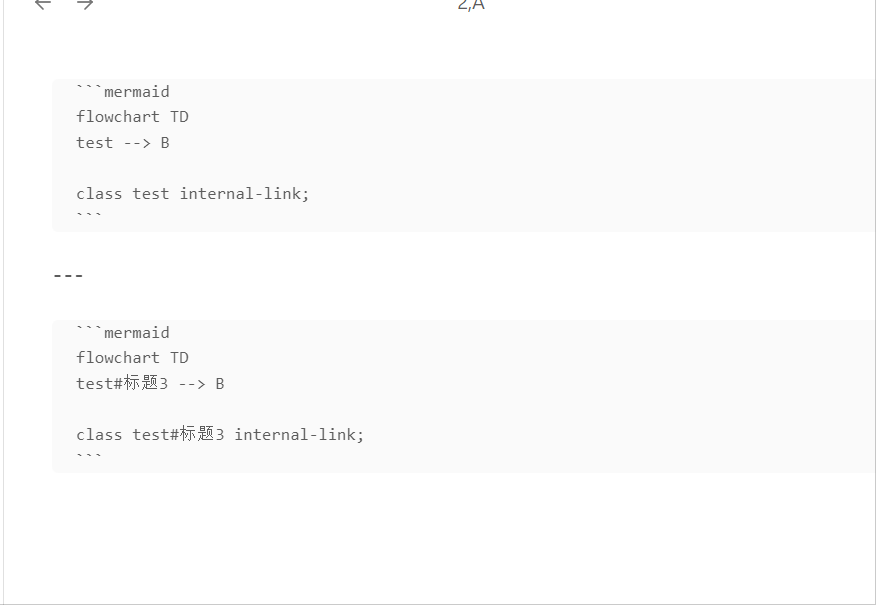Place cursor on second block's opening mermaid fence
This screenshot has width=876, height=605.
click(x=123, y=333)
